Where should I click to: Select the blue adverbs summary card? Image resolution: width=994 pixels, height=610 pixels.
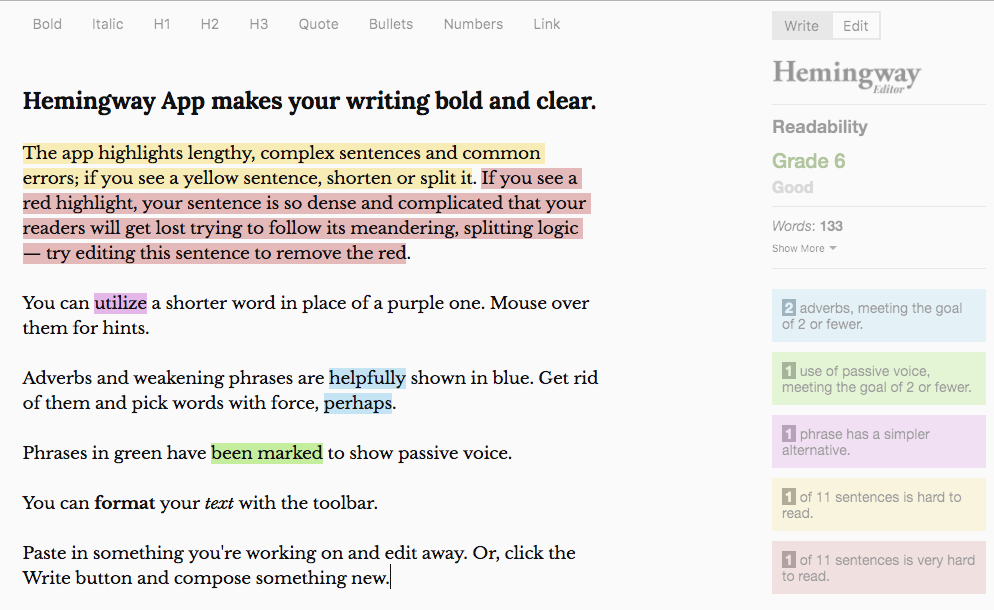879,316
